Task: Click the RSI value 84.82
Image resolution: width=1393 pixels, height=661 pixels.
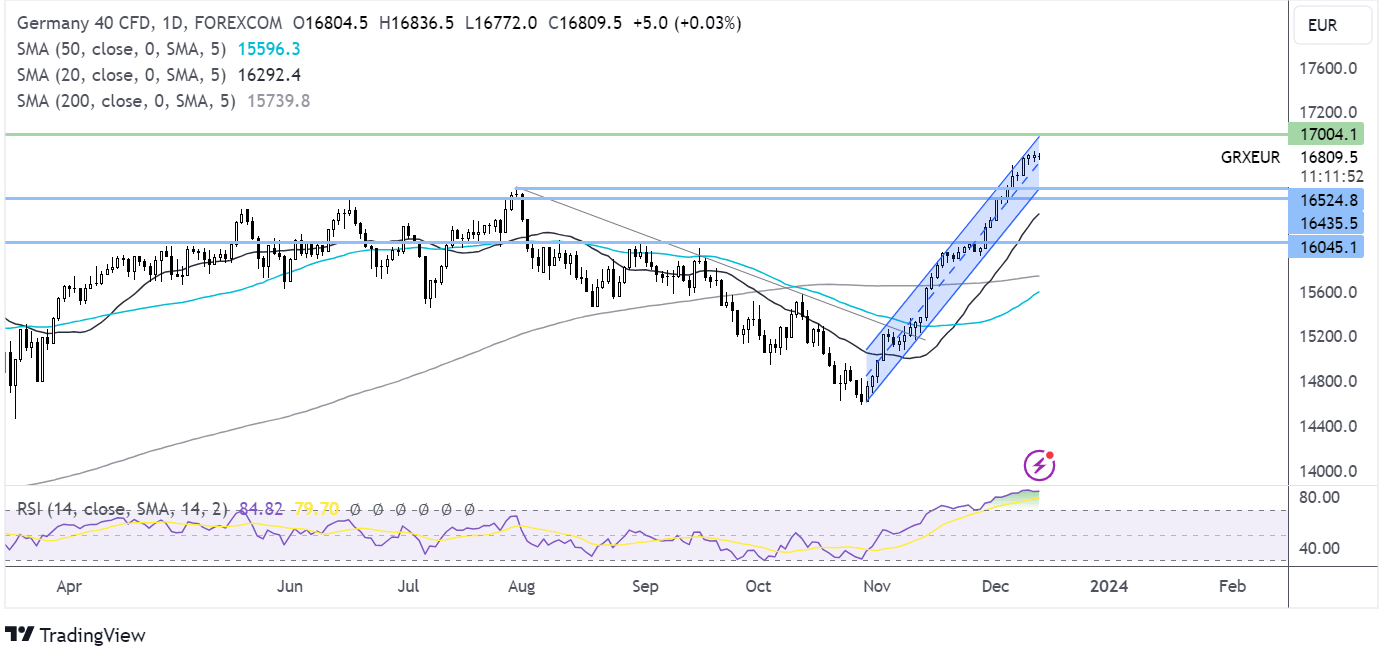Action: click(259, 509)
